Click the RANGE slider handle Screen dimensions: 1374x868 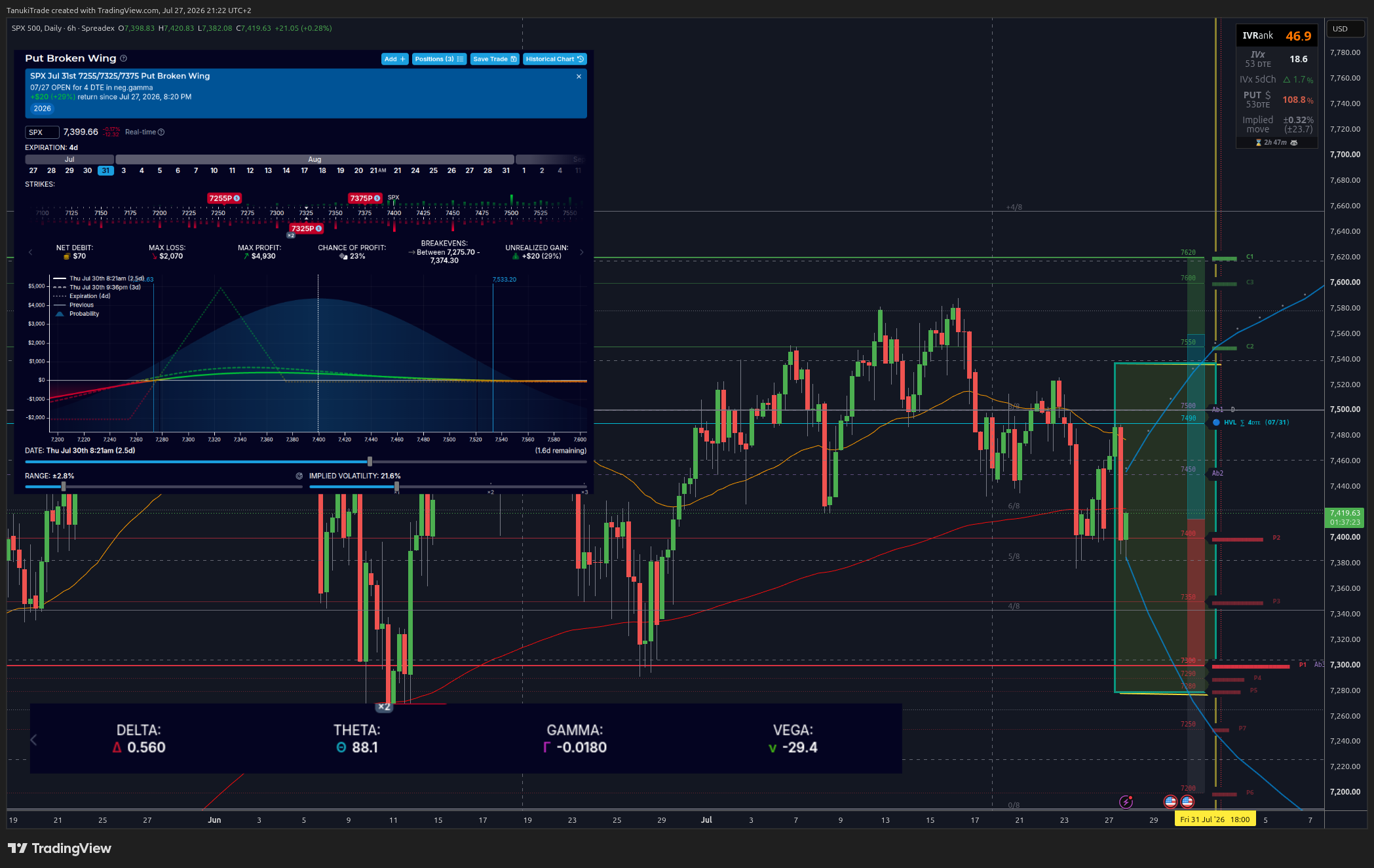64,487
